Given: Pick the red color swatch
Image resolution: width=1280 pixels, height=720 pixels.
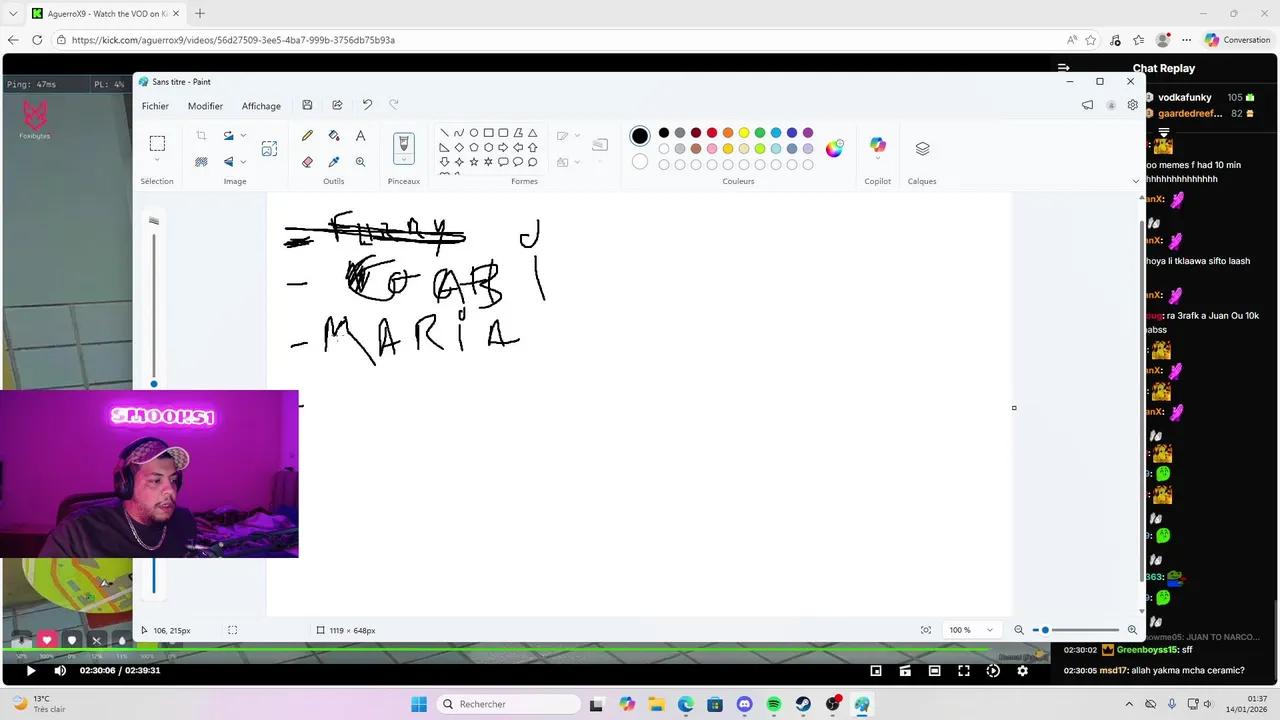Looking at the screenshot, I should (x=711, y=132).
